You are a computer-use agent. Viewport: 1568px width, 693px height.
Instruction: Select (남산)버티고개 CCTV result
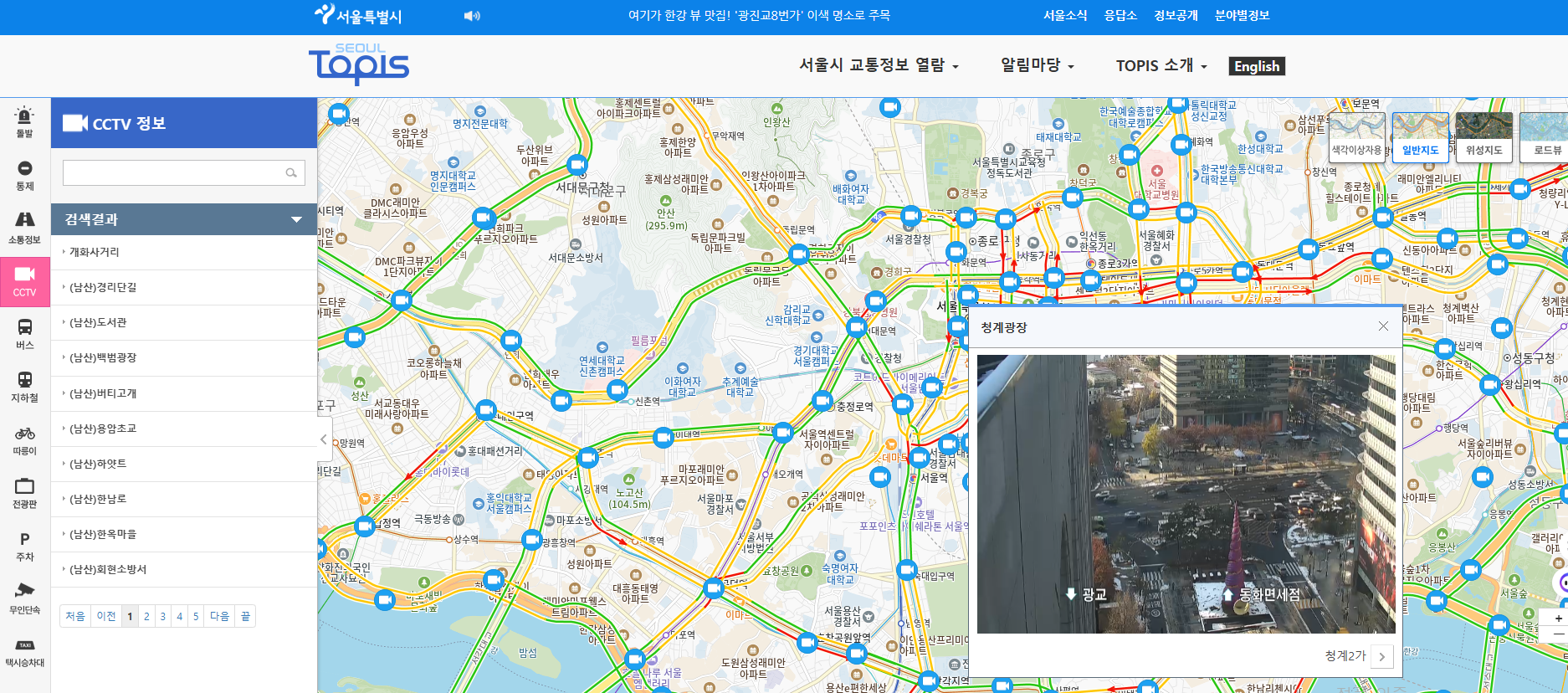(x=184, y=393)
